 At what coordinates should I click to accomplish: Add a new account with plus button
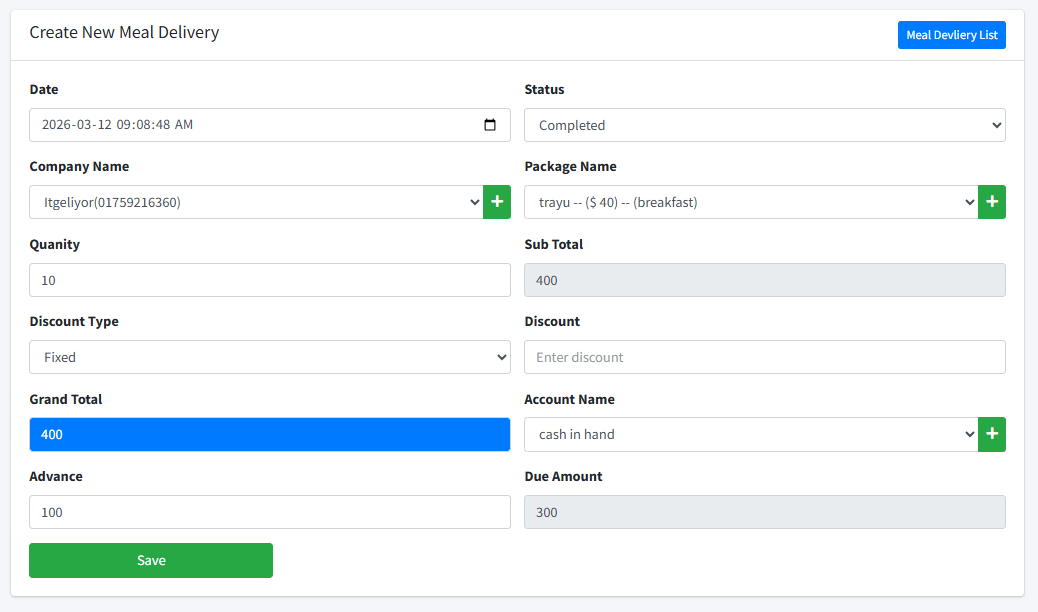coord(992,434)
